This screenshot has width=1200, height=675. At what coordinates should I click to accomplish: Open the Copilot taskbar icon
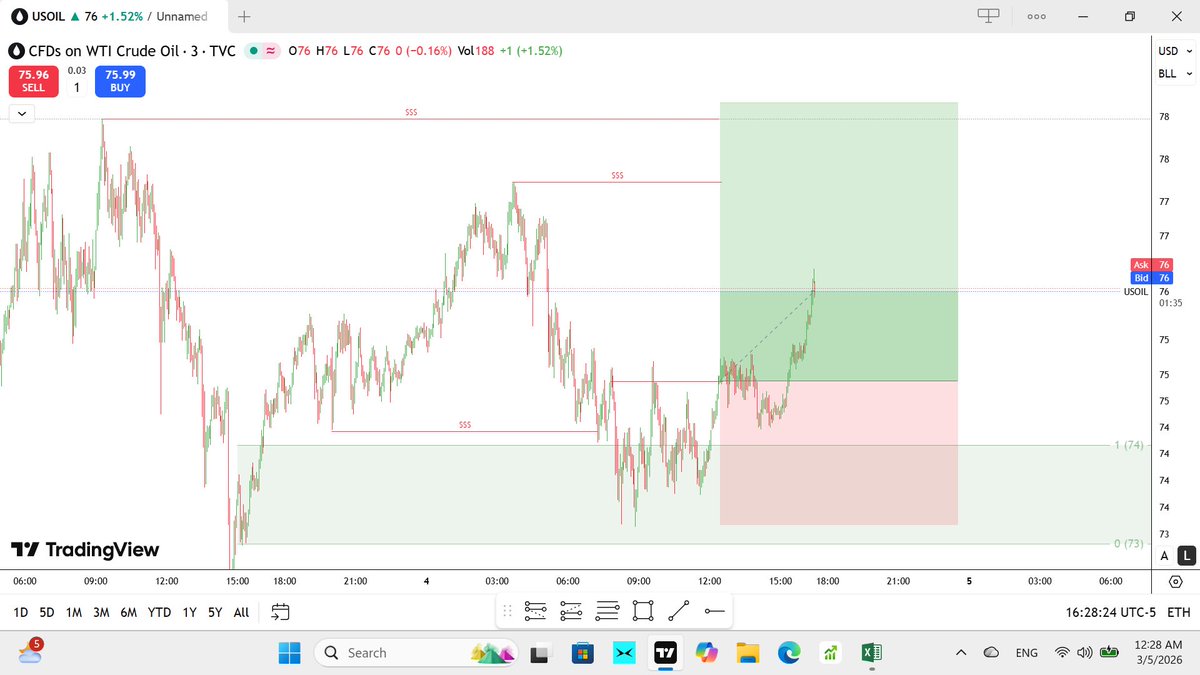pyautogui.click(x=706, y=653)
